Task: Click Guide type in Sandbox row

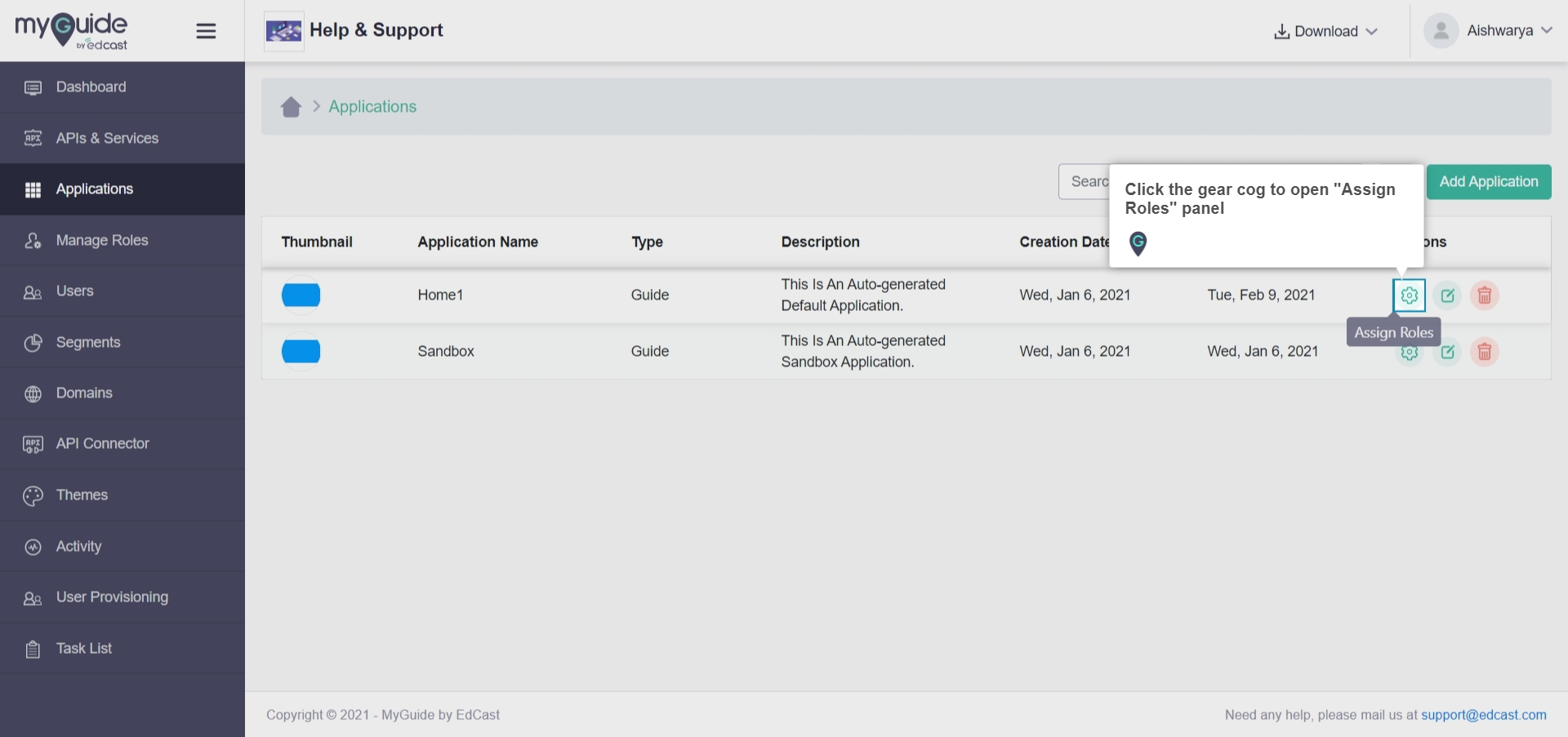Action: 650,352
